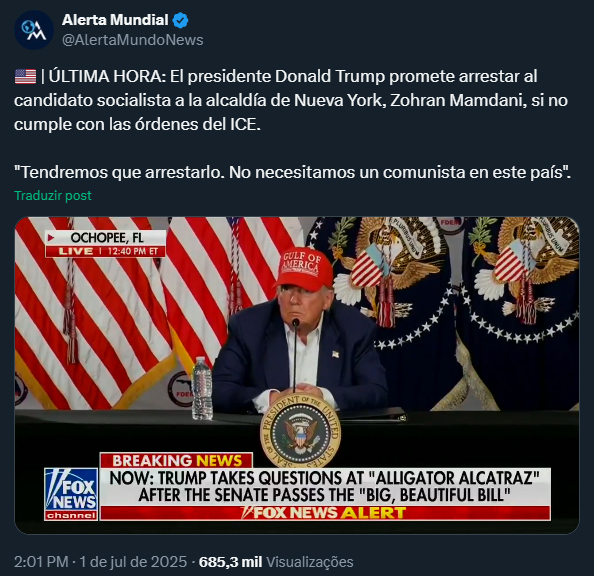The height and width of the screenshot is (576, 594).
Task: Click the red play arrow beside OCHOPEE, FL
Action: pyautogui.click(x=51, y=238)
